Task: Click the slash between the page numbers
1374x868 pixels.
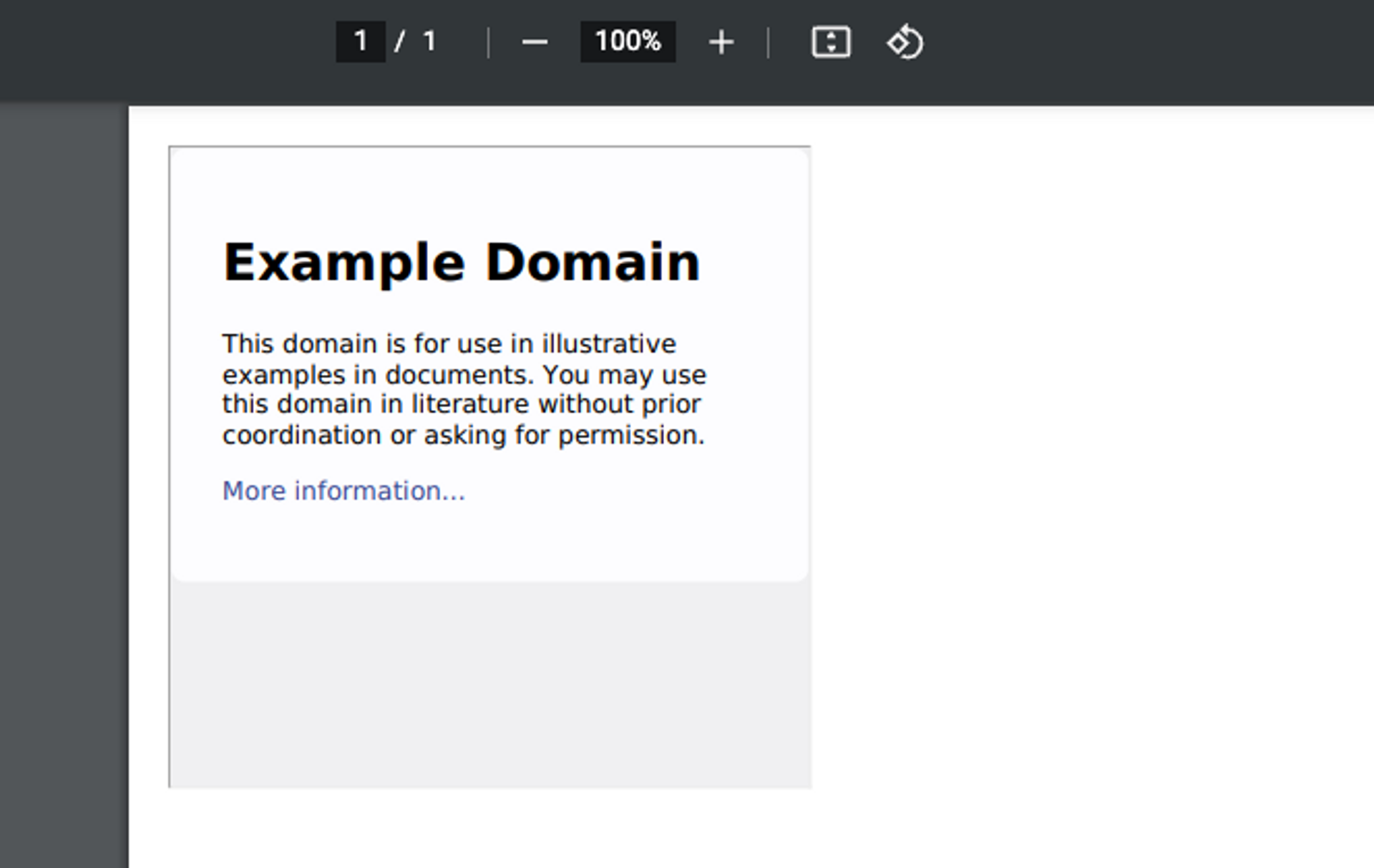Action: [399, 42]
